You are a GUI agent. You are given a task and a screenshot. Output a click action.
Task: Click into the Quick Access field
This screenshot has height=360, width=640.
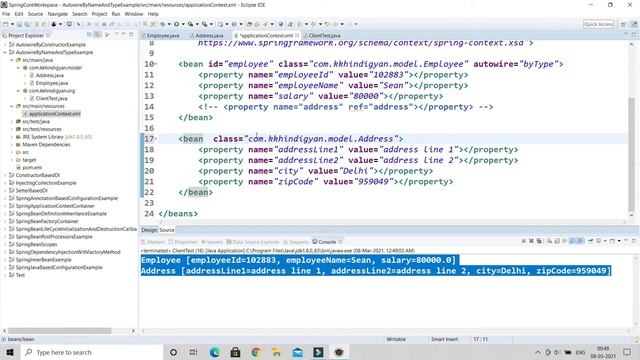pos(599,24)
